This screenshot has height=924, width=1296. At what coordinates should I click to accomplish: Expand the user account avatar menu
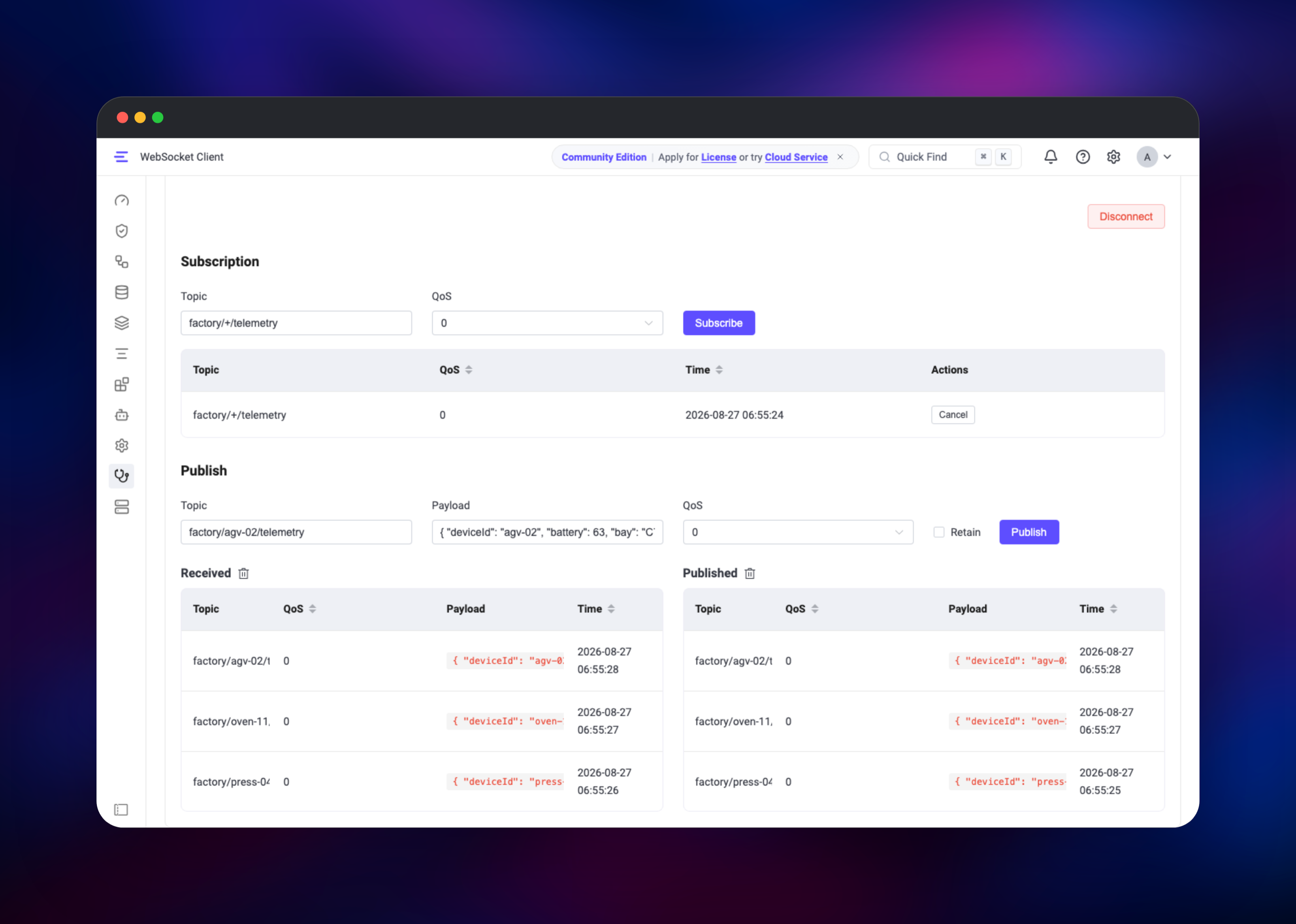(1154, 156)
